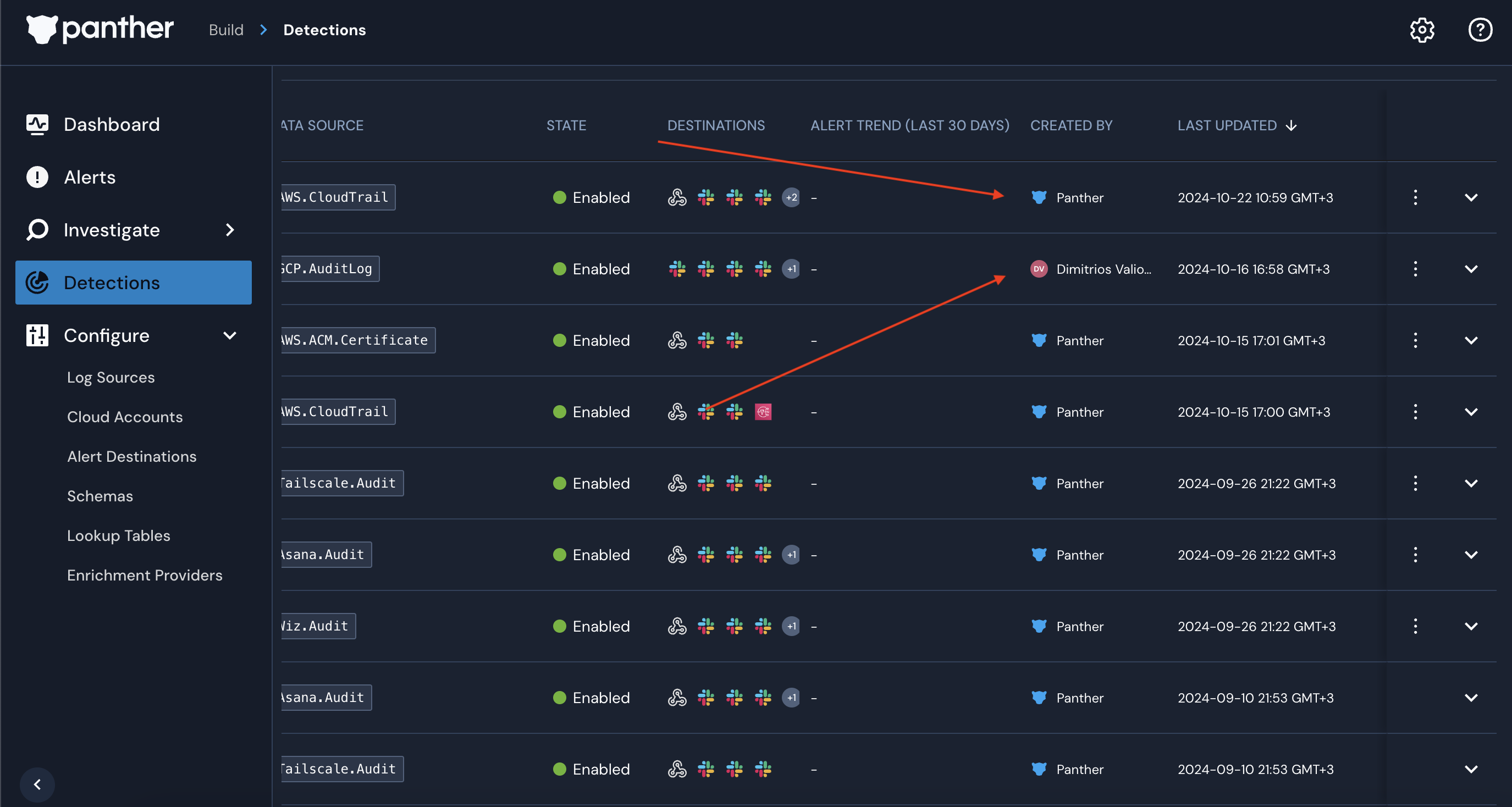Screen dimensions: 1512x807
Task: Open settings gear icon in header
Action: [1422, 30]
